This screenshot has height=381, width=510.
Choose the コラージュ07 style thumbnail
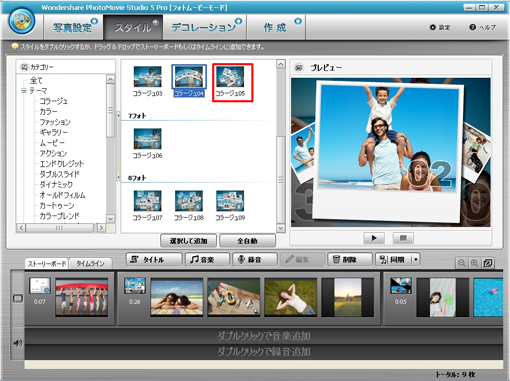[x=147, y=201]
